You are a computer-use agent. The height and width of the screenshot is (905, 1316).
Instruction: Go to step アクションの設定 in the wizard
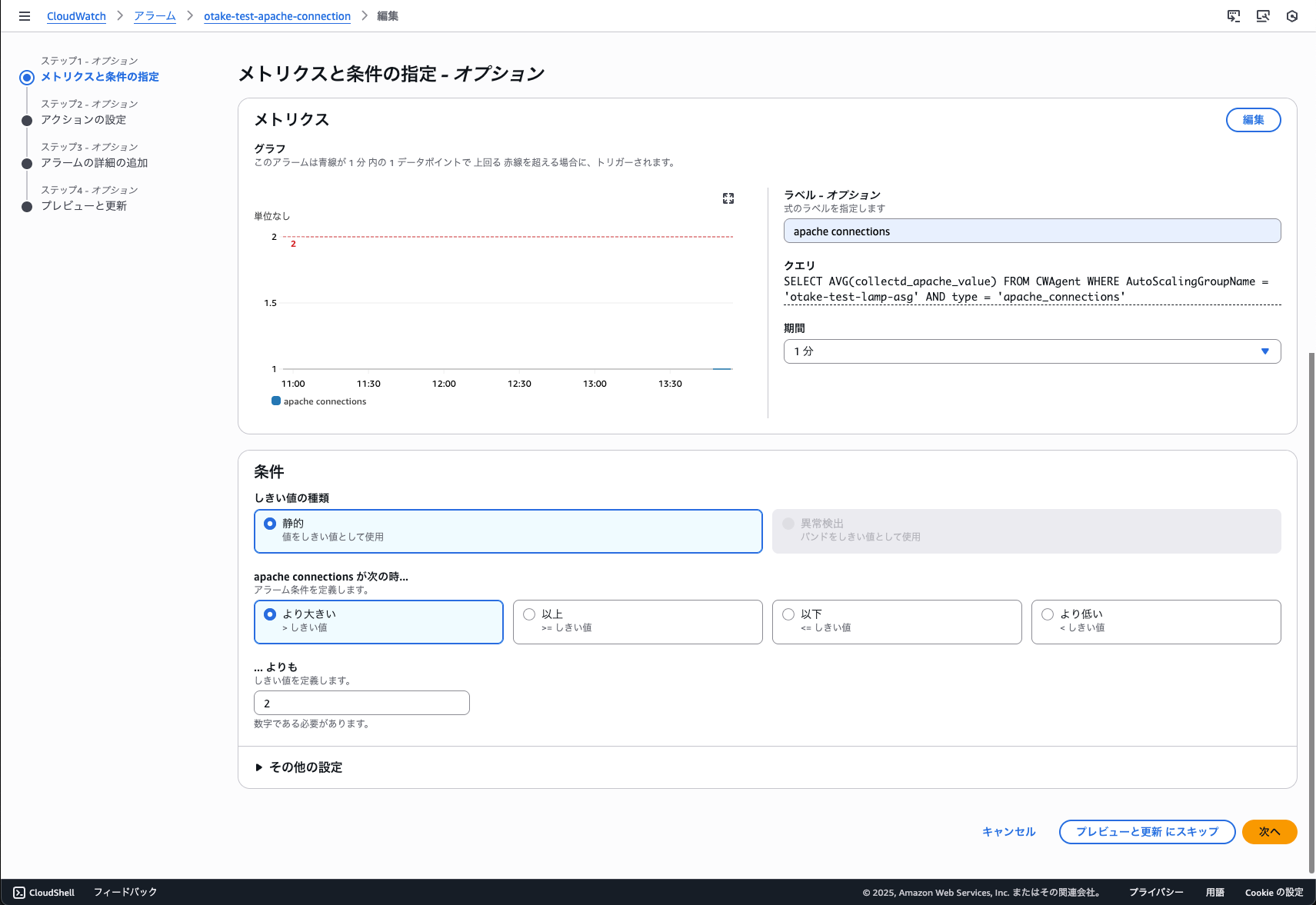(x=83, y=120)
